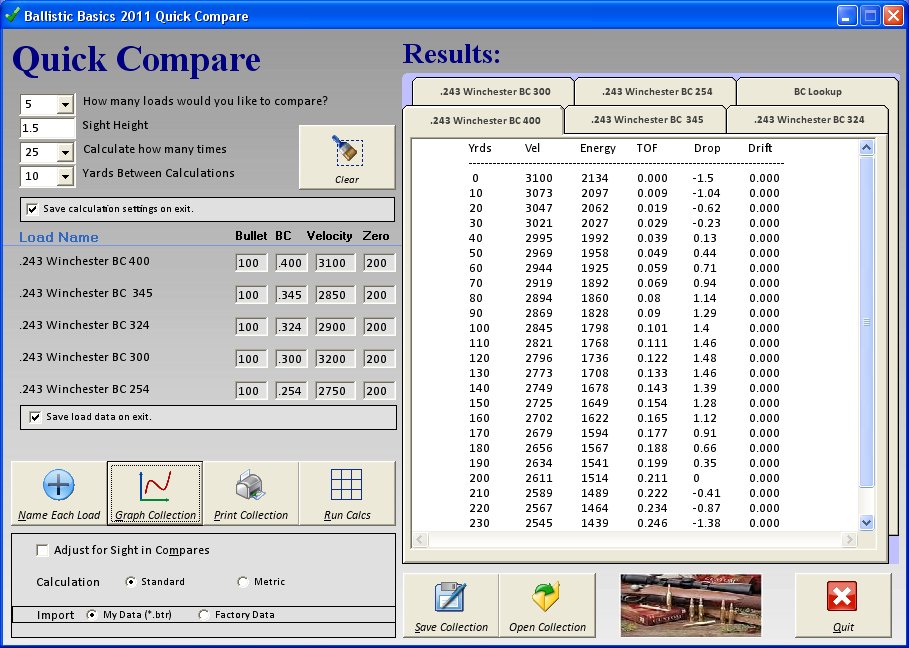Image resolution: width=909 pixels, height=648 pixels.
Task: Expand the number of loads dropdown
Action: (65, 104)
